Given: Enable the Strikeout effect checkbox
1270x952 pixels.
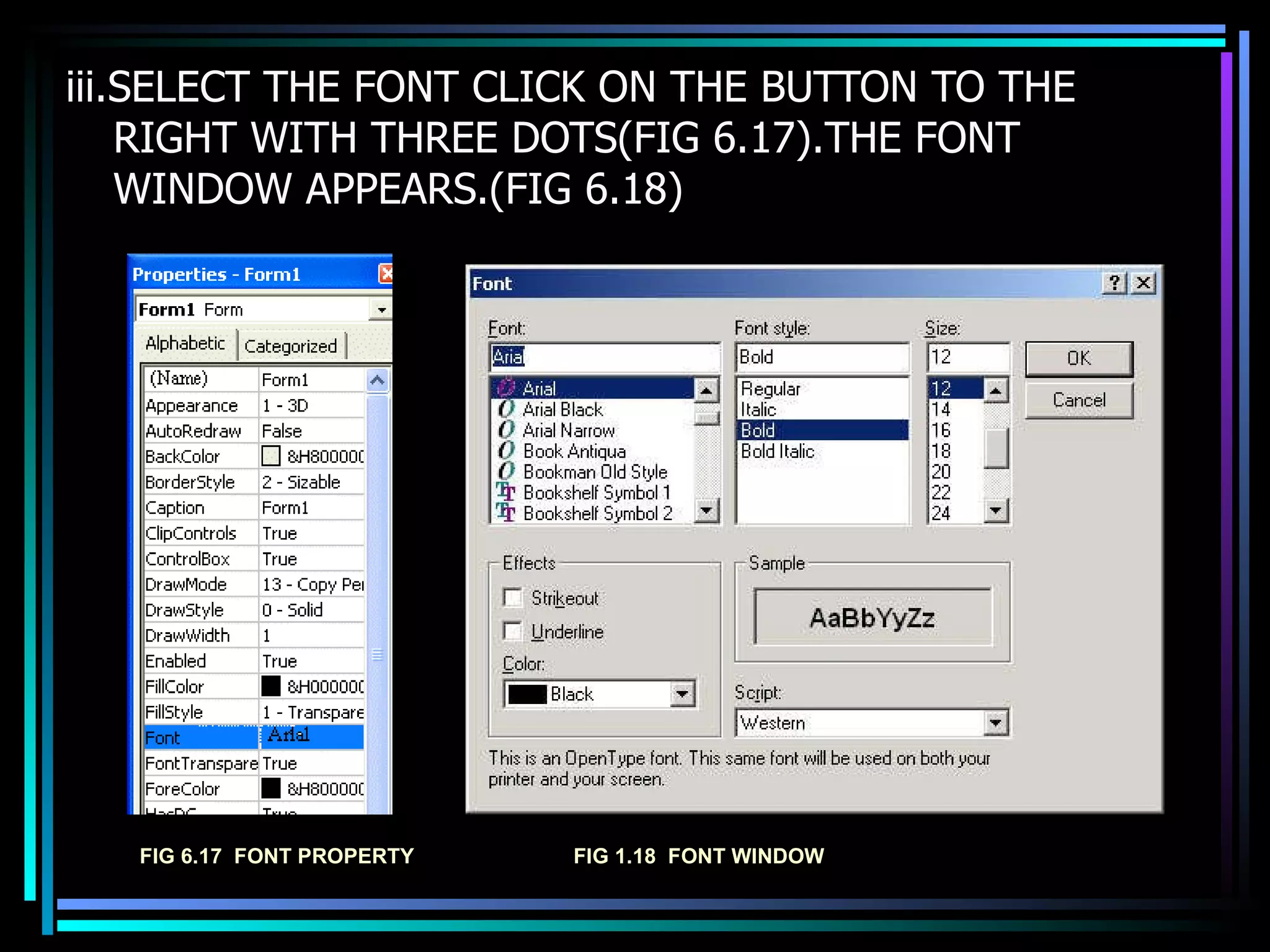Looking at the screenshot, I should (x=512, y=598).
